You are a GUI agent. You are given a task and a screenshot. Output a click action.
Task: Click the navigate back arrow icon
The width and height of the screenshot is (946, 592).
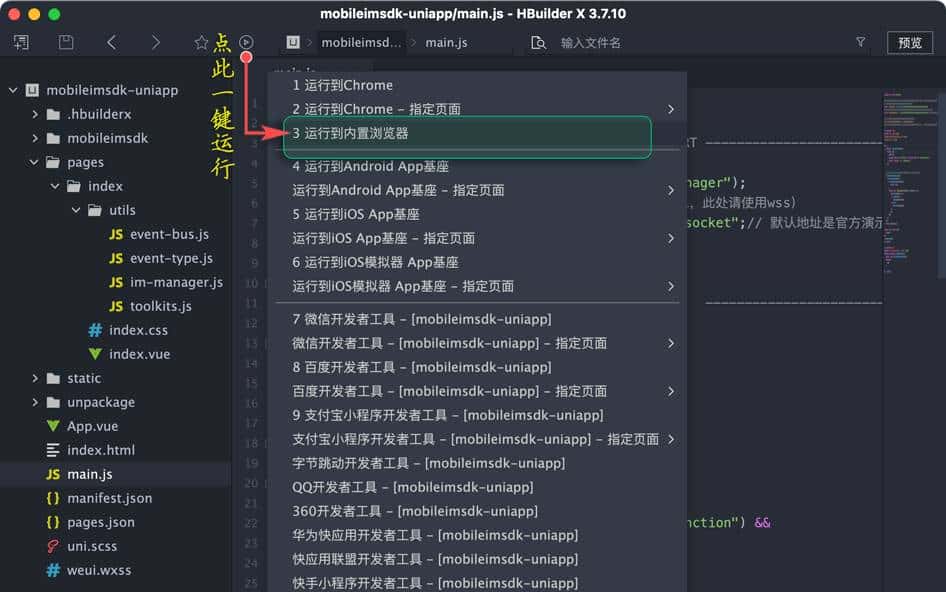pyautogui.click(x=112, y=42)
